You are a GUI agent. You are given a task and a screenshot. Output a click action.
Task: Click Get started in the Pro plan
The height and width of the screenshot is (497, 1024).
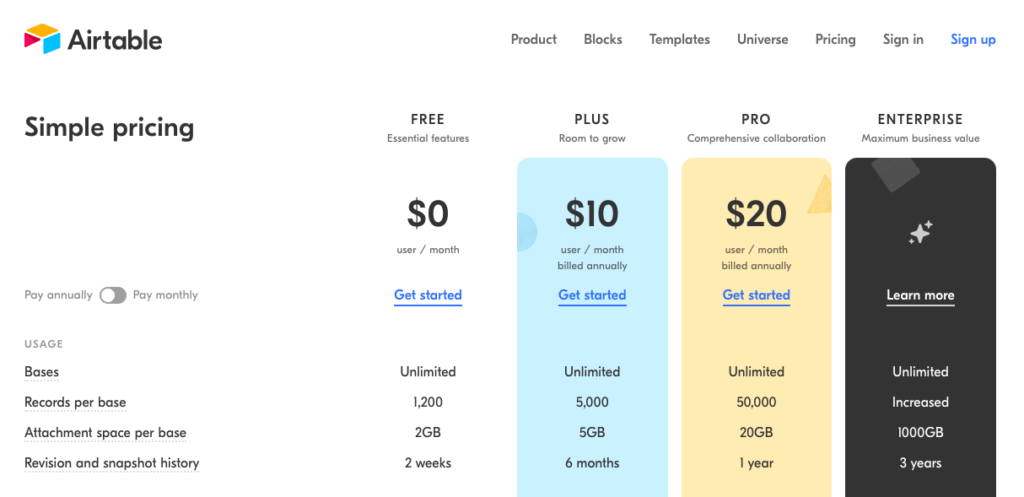(x=756, y=295)
